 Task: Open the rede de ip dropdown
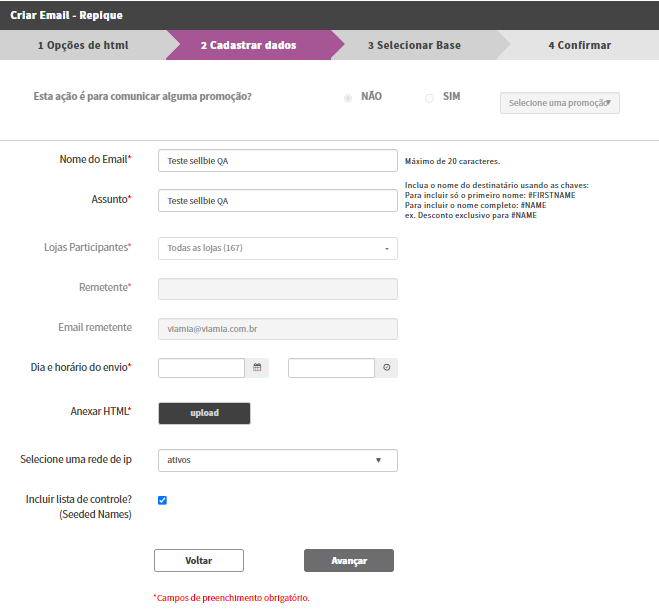coord(278,460)
